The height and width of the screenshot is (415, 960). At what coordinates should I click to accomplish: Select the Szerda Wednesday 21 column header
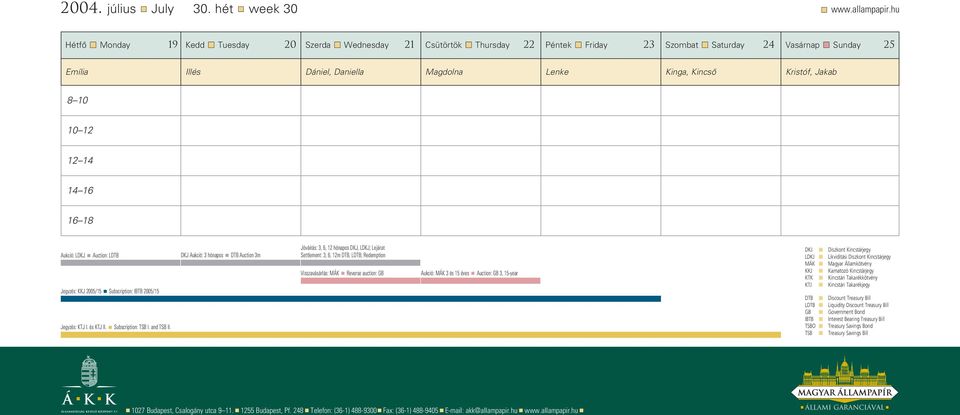[x=361, y=45]
